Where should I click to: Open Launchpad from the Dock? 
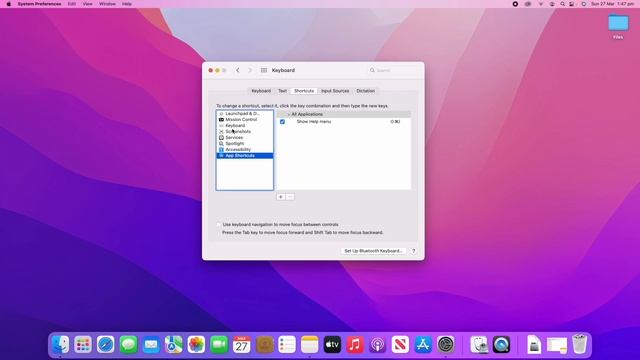click(83, 345)
